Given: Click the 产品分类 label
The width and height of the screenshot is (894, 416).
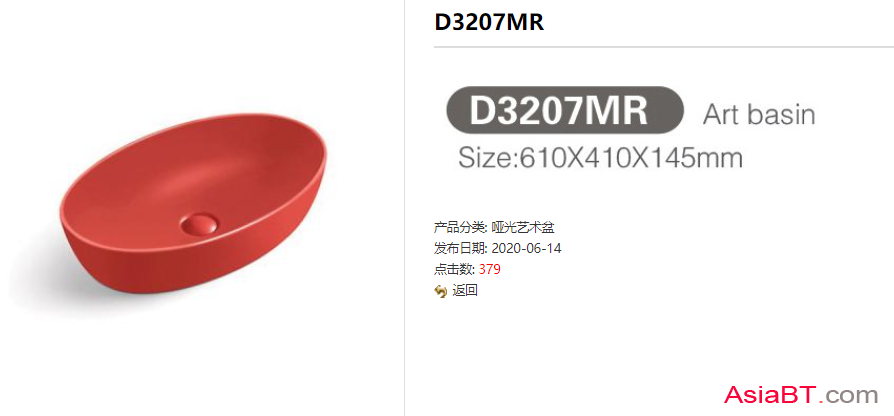Looking at the screenshot, I should (x=460, y=227).
